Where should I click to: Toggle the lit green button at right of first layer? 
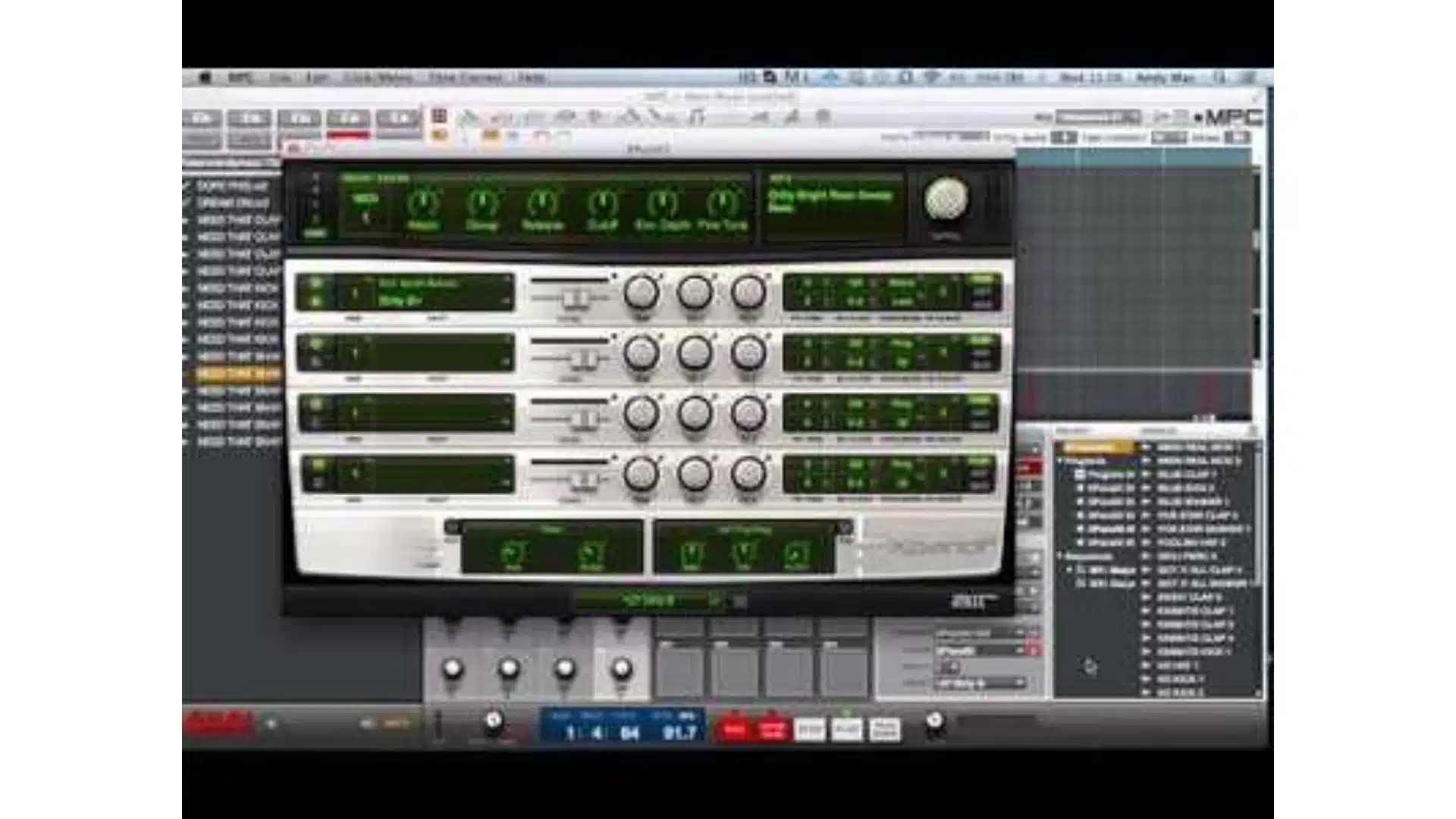coord(980,279)
